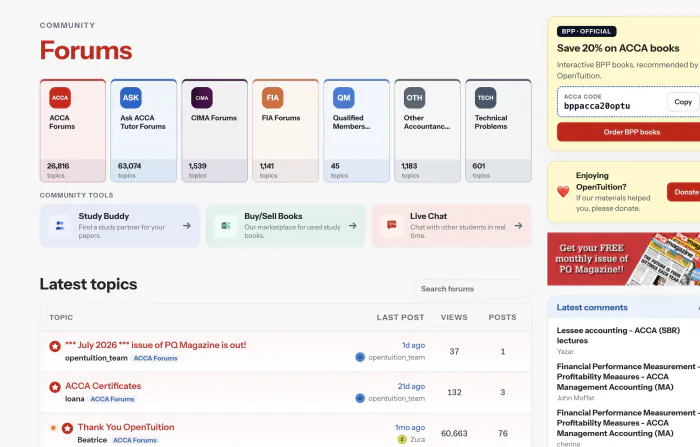Click Zura avatar in Thank You row
Image resolution: width=700 pixels, height=447 pixels.
[402, 439]
